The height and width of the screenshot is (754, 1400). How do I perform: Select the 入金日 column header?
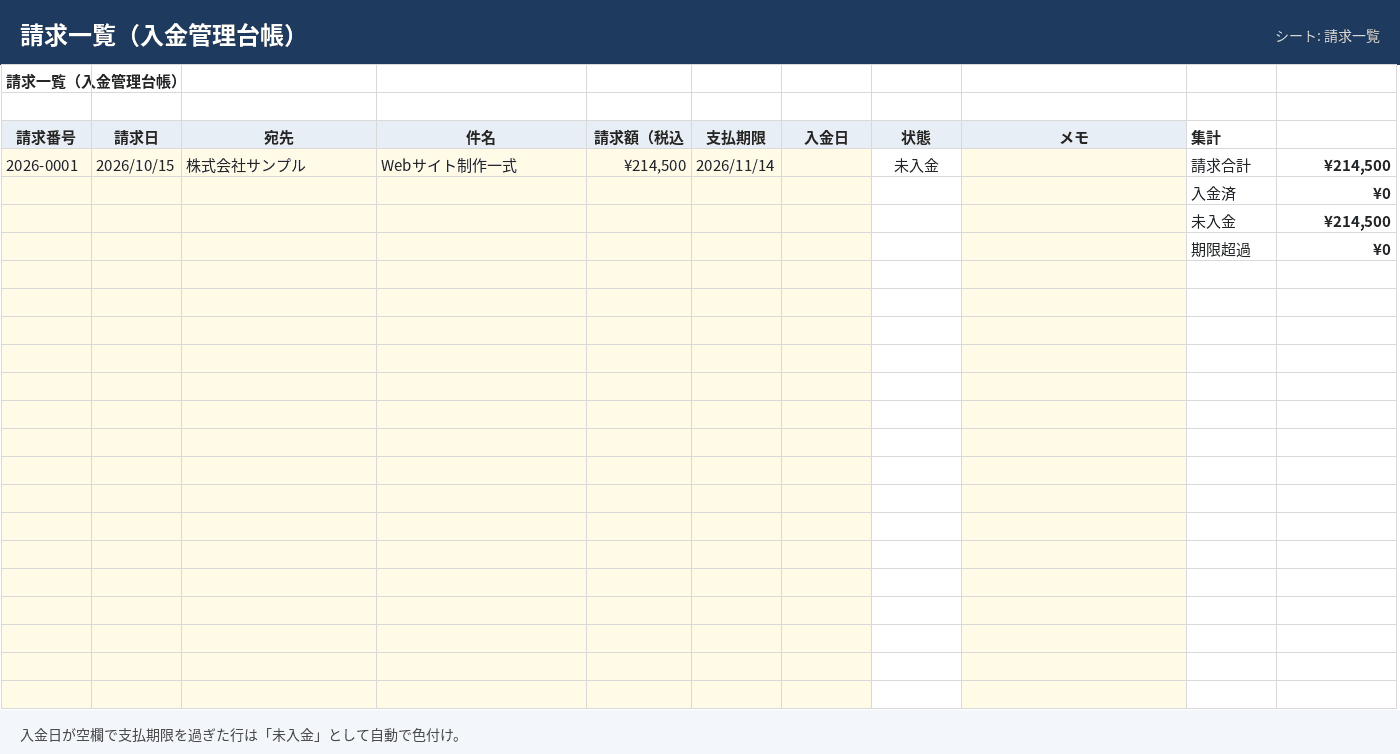pyautogui.click(x=826, y=137)
